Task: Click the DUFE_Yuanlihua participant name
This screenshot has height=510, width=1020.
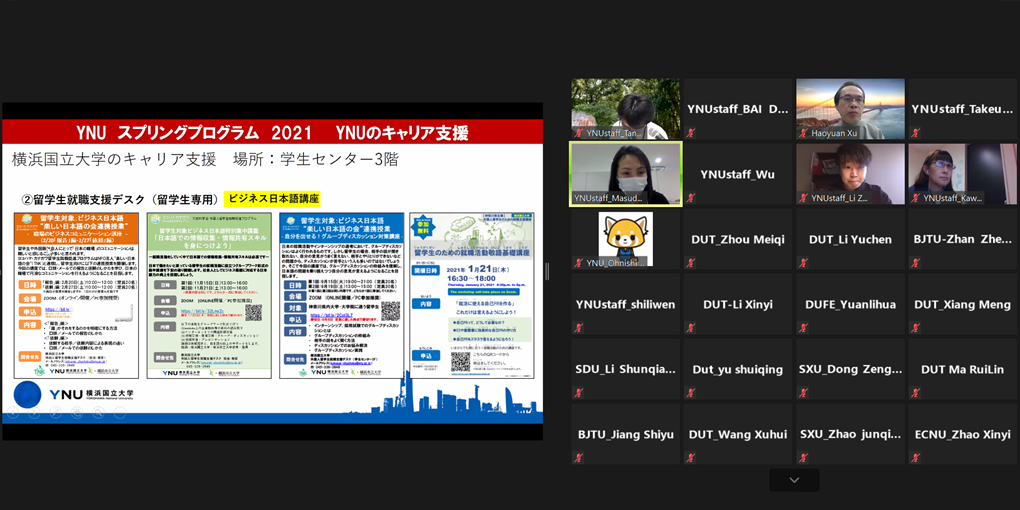Action: tap(851, 304)
